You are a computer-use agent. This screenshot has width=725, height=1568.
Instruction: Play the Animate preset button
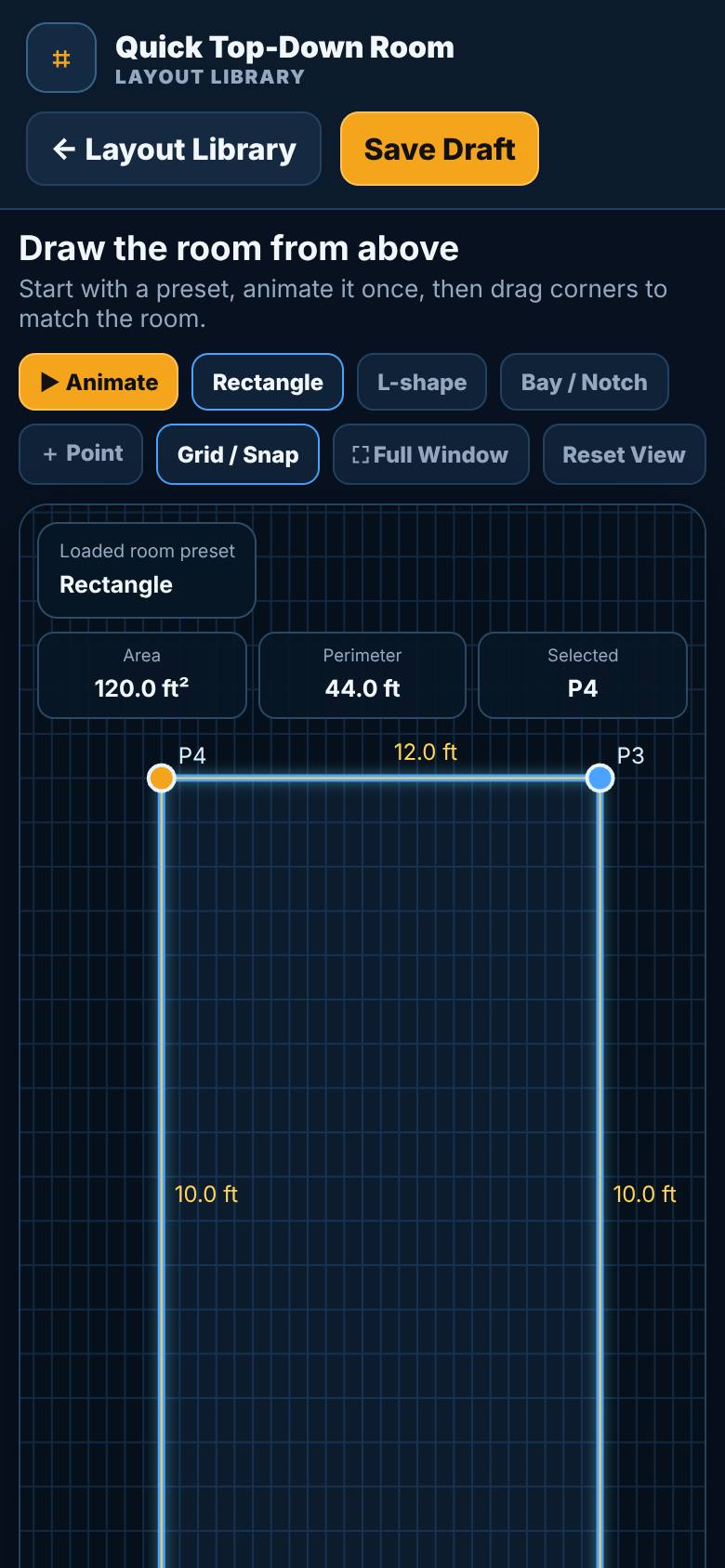99,382
